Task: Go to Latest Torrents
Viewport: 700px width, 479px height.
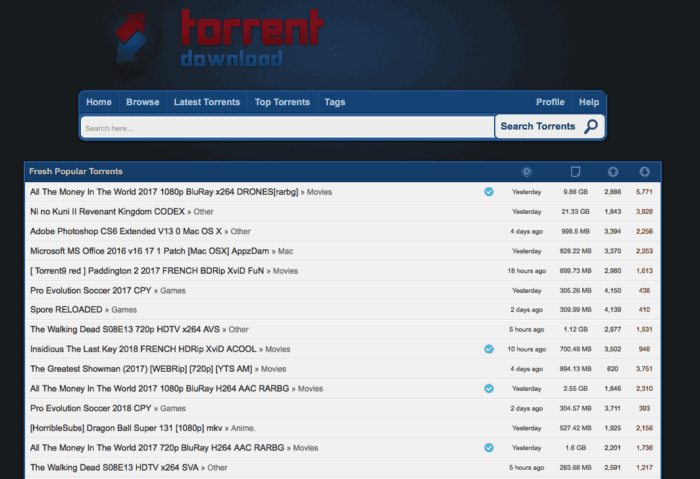Action: [x=207, y=102]
